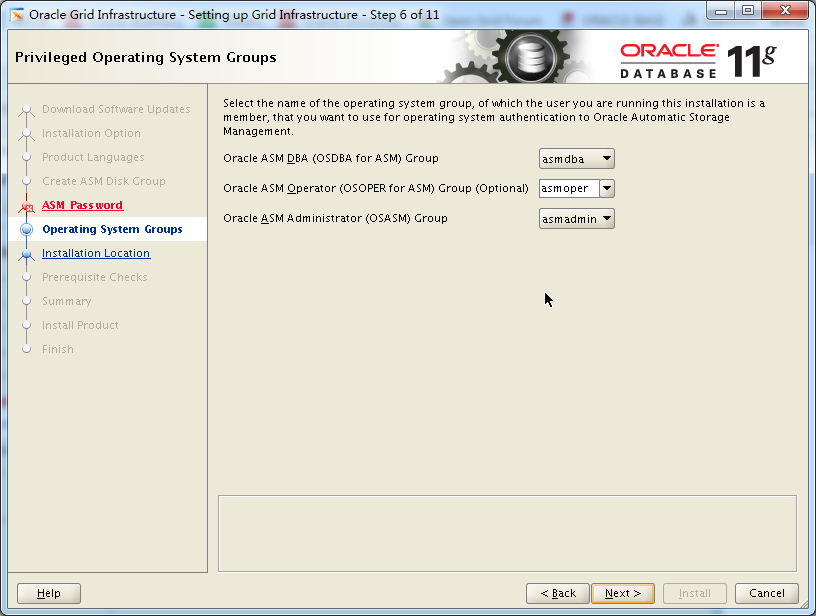Click the Back button
Image resolution: width=816 pixels, height=616 pixels.
(558, 593)
